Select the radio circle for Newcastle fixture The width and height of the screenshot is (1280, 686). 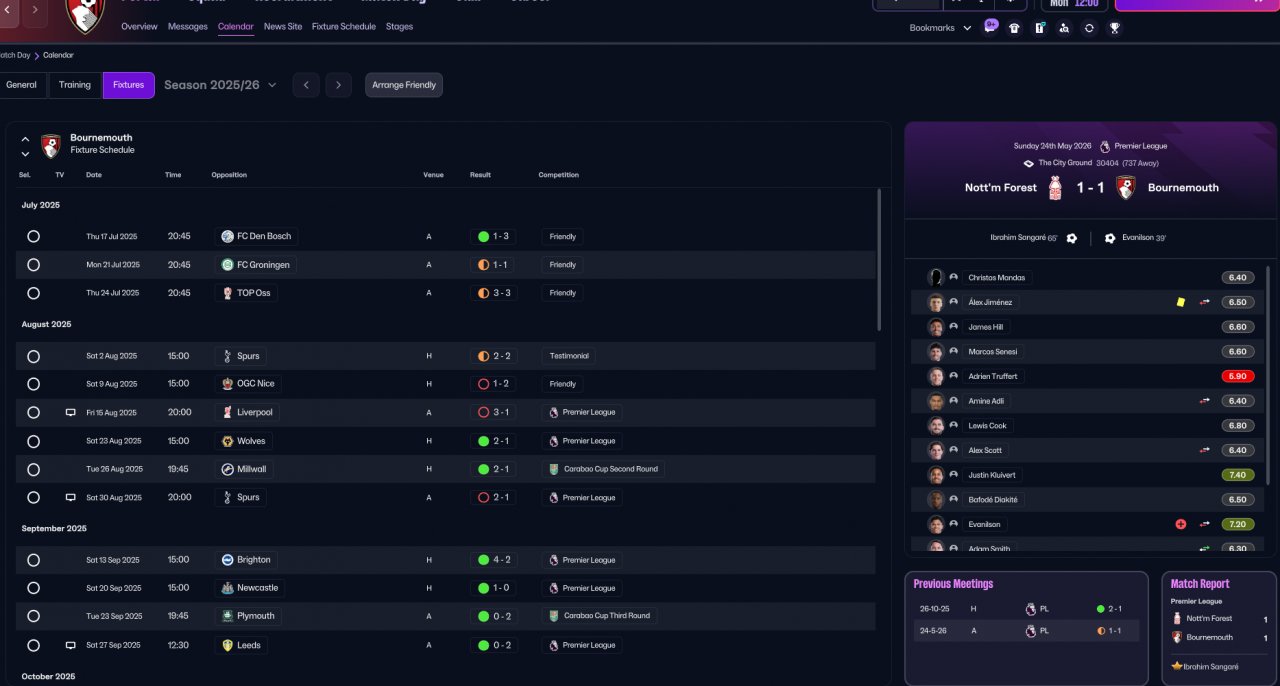(33, 588)
